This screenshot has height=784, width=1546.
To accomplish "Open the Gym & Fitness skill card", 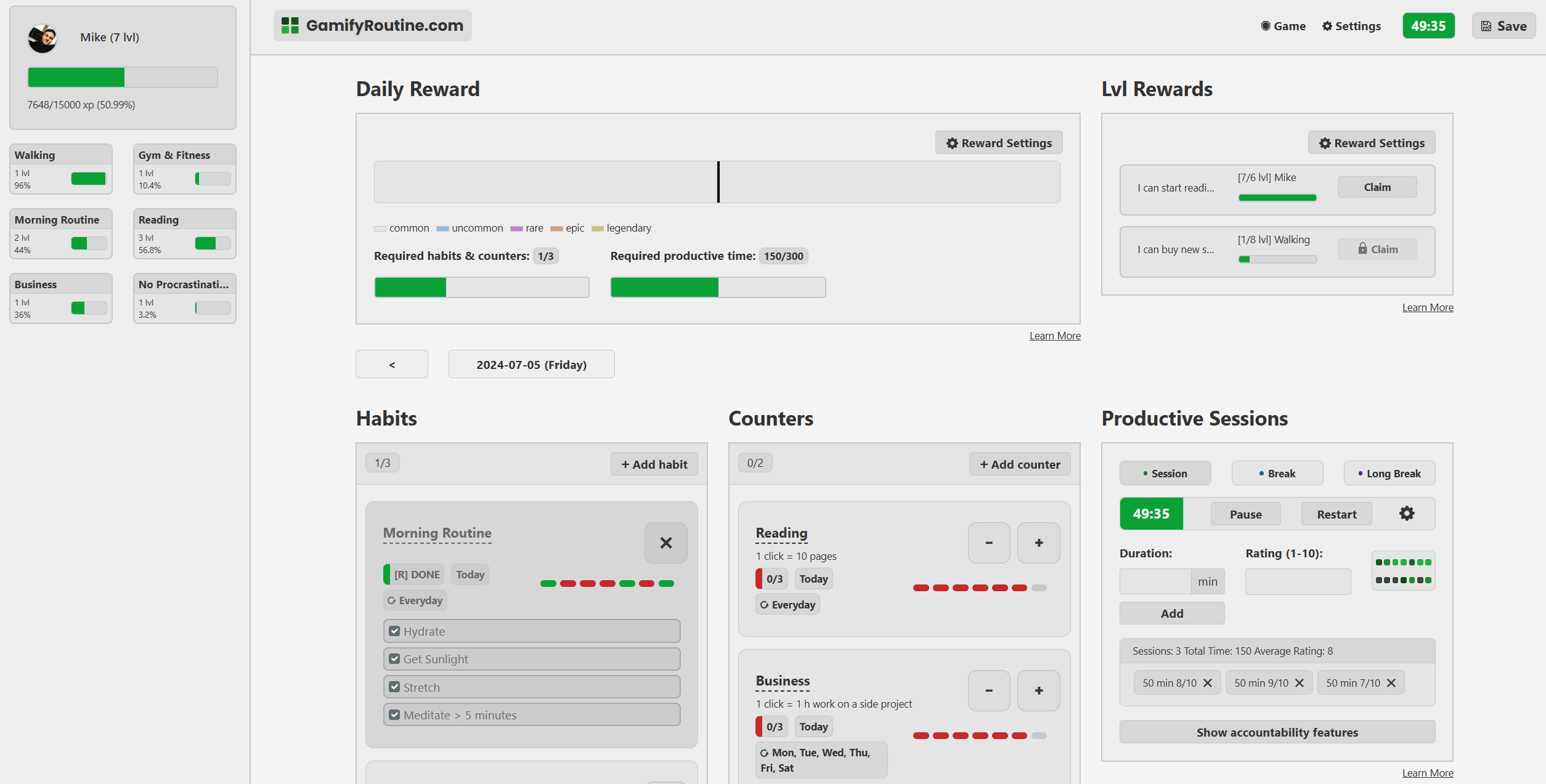I will (x=185, y=169).
